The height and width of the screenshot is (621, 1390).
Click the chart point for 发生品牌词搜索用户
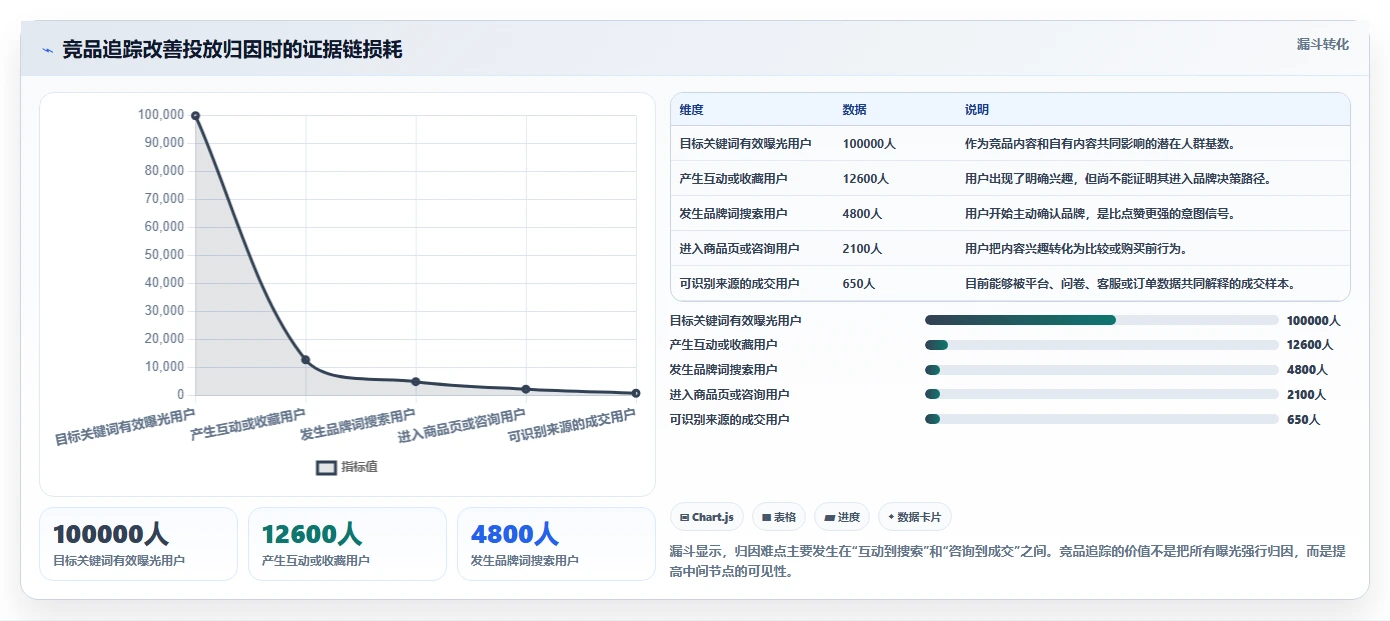(x=416, y=382)
